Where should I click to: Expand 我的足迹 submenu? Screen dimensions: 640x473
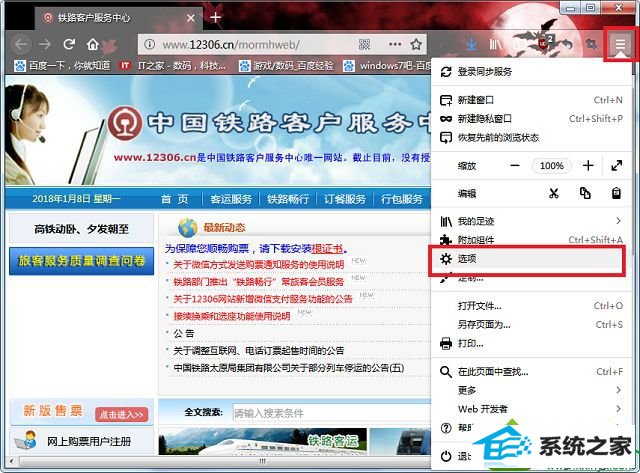tap(531, 221)
